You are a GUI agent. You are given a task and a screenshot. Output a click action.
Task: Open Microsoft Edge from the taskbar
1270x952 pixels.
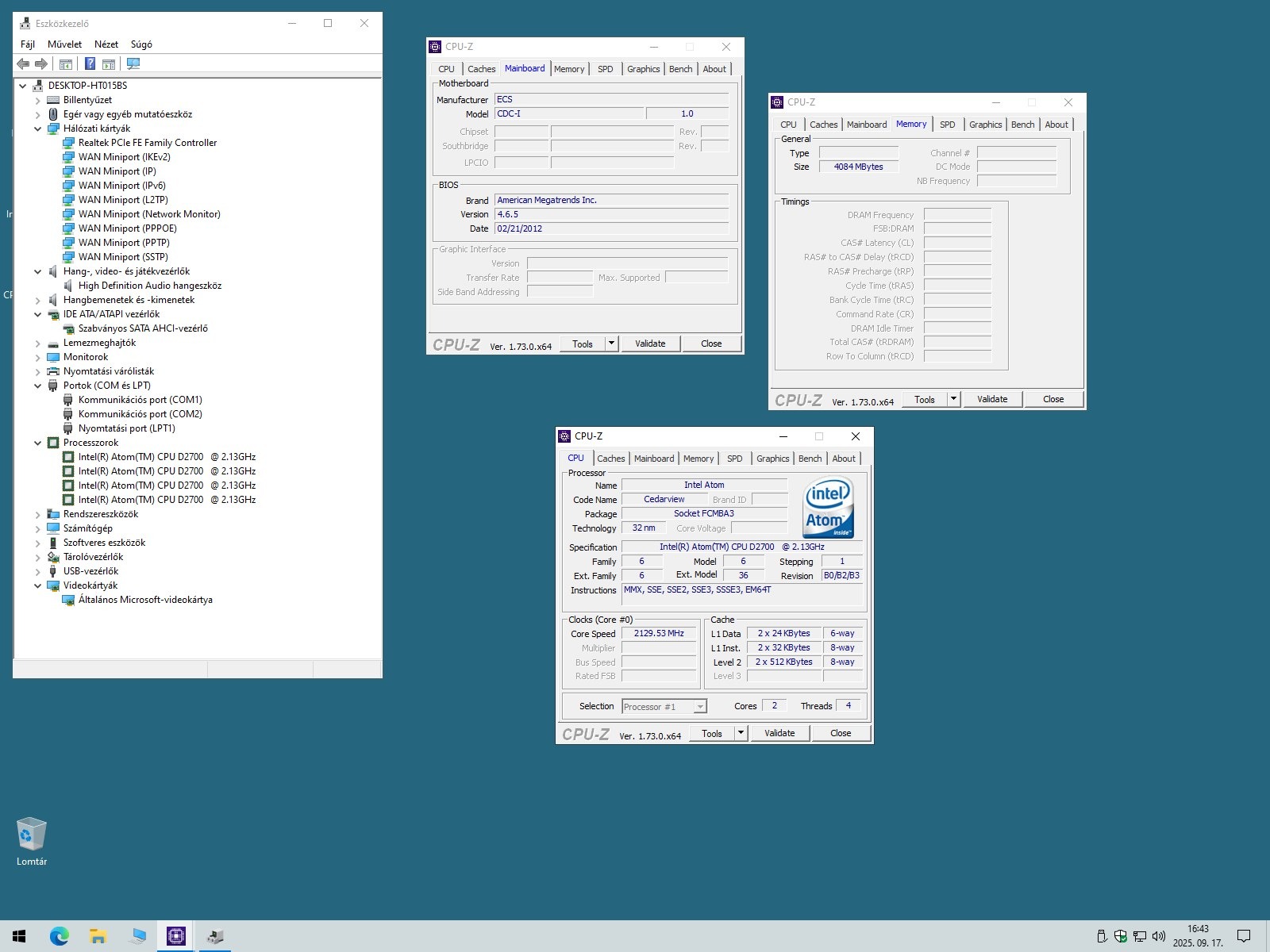click(x=60, y=936)
